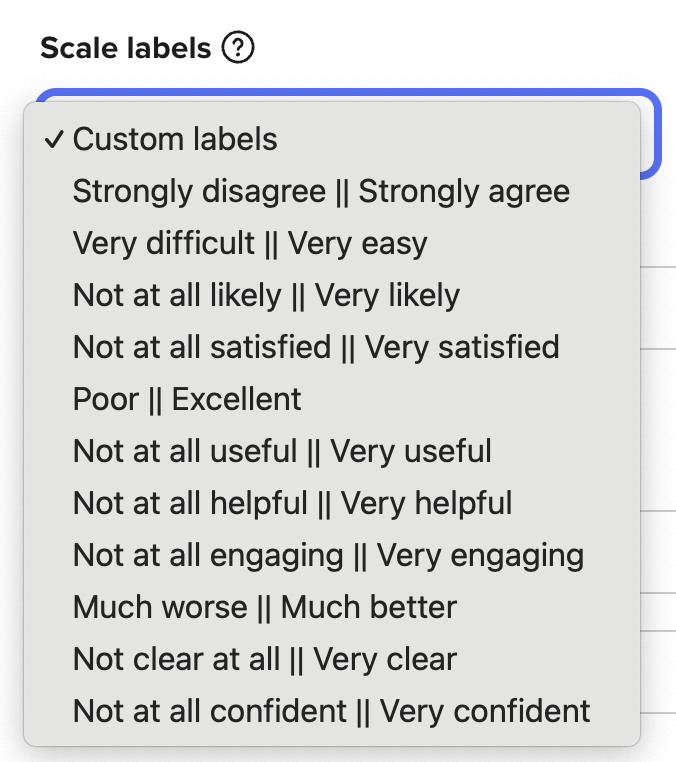Image resolution: width=676 pixels, height=762 pixels.
Task: Select Not at all confident || Very confident
Action: coord(332,711)
